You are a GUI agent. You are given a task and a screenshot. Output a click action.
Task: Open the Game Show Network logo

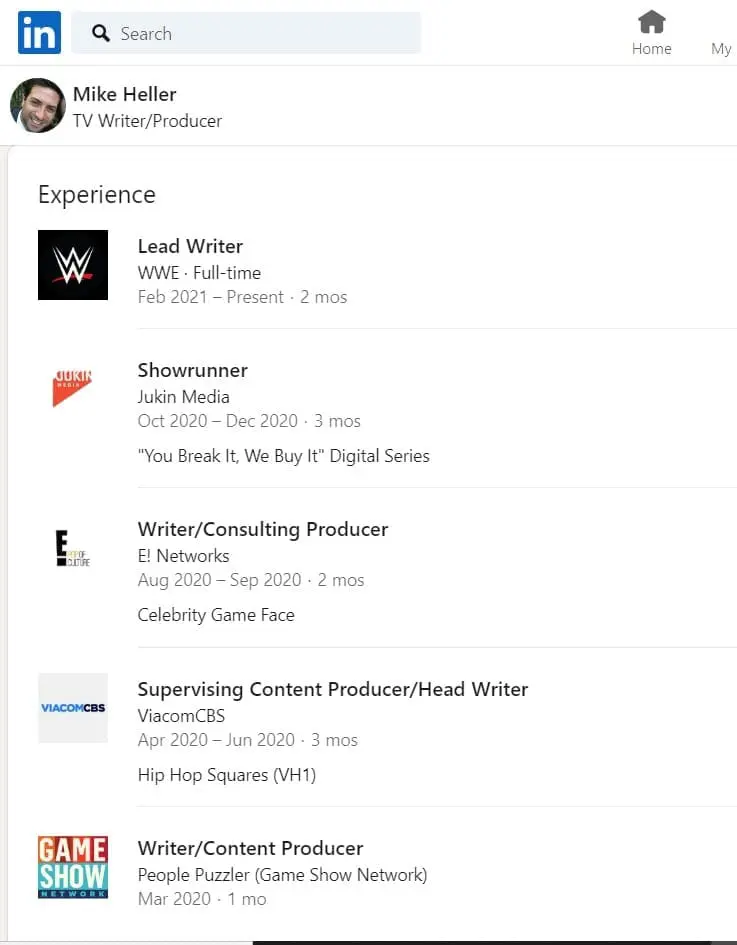pos(73,867)
